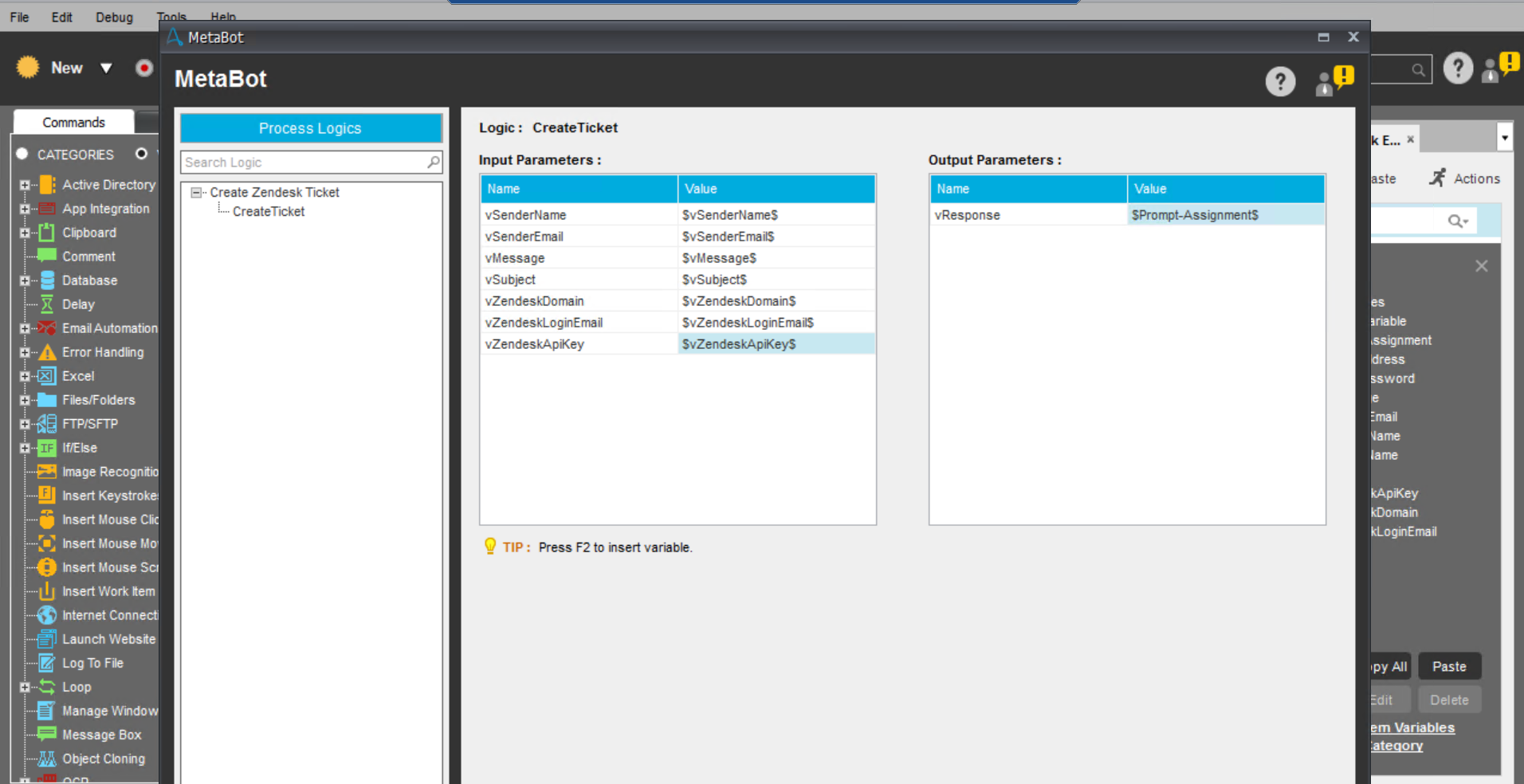Click the FTP/SFTP command icon

click(x=47, y=424)
